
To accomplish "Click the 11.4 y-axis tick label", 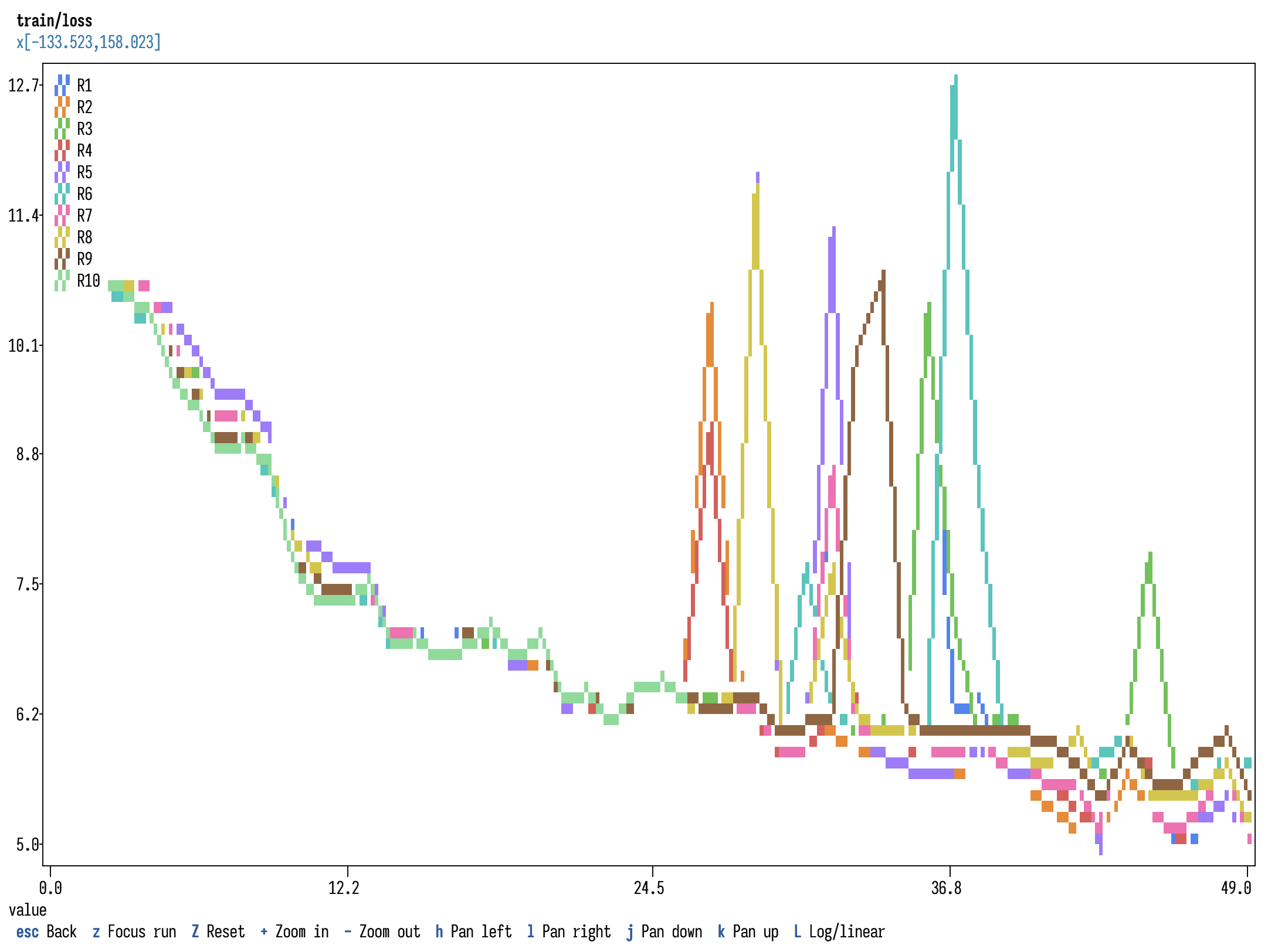I will click(x=24, y=216).
